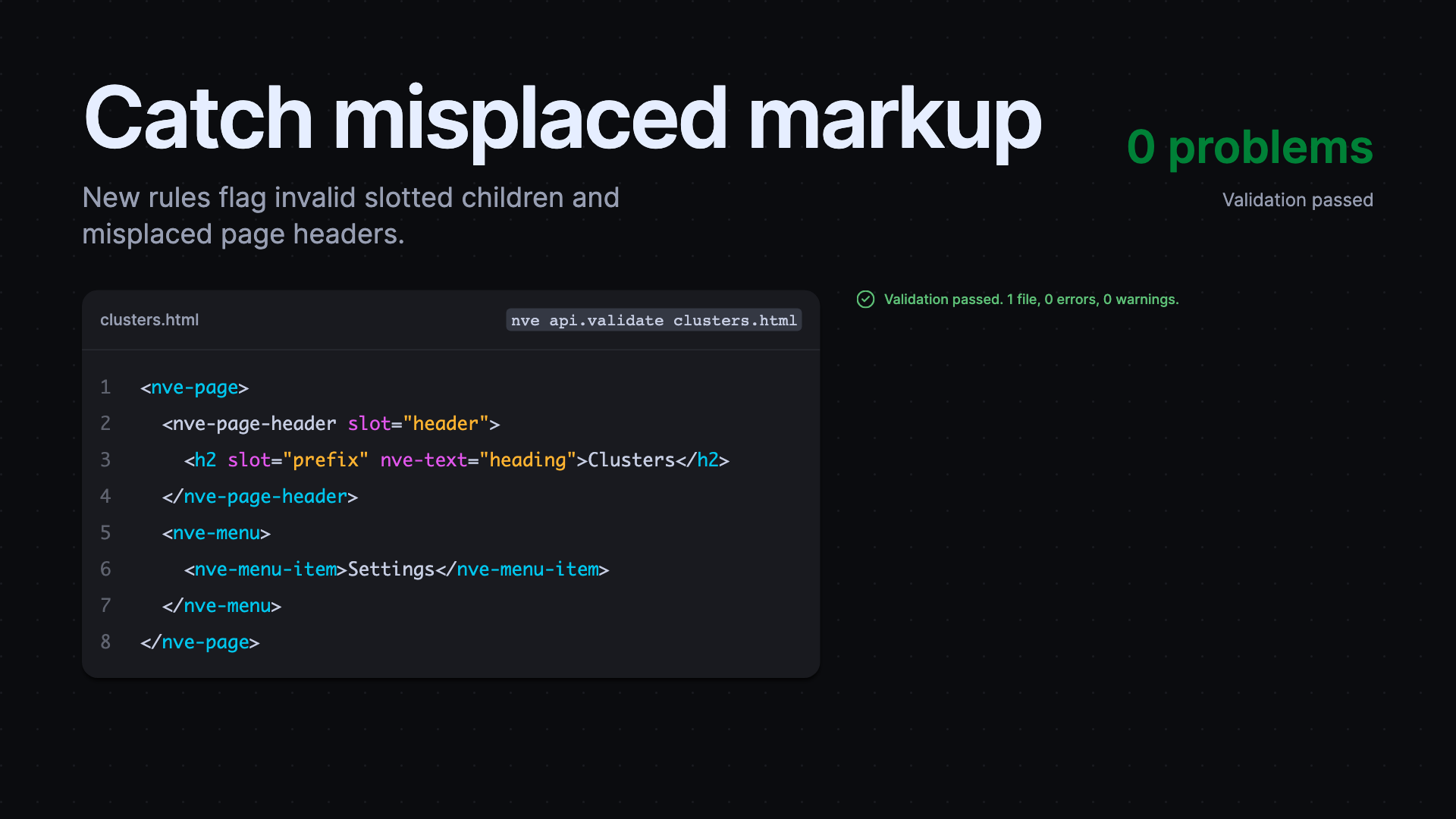This screenshot has height=819, width=1456.
Task: Select the clusters.html file name label
Action: tap(149, 320)
